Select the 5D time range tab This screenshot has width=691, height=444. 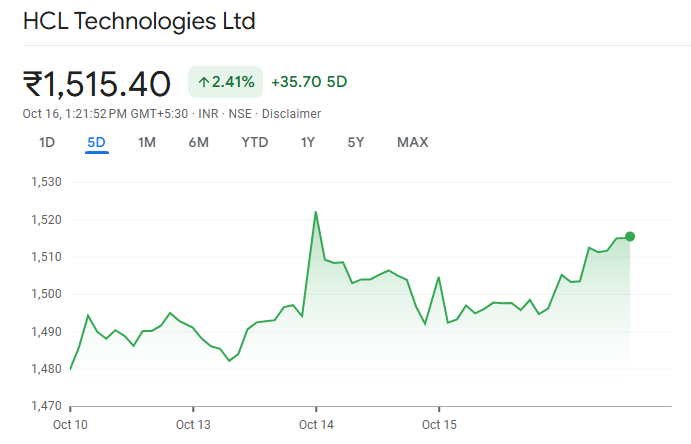click(96, 142)
